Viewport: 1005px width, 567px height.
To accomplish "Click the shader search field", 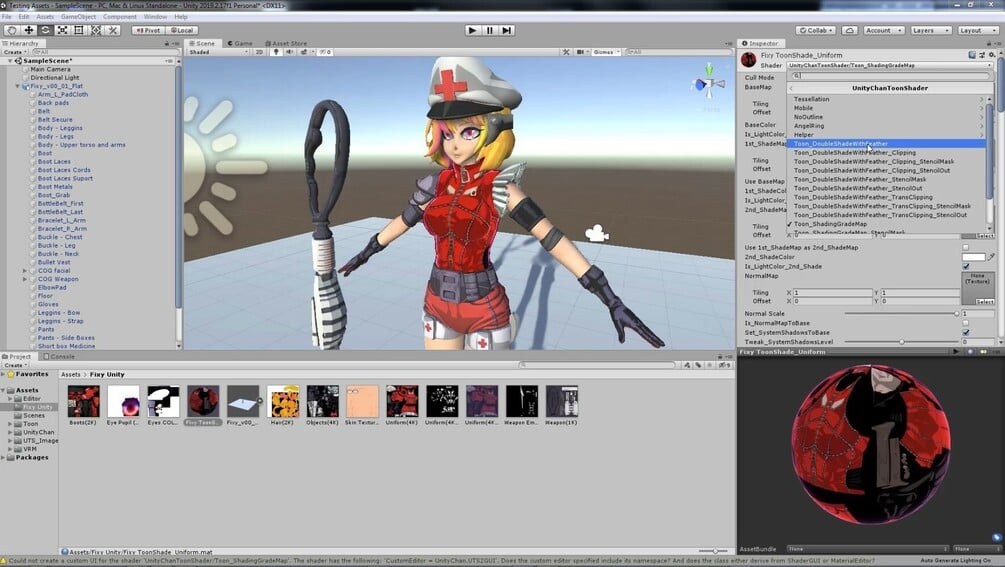I will [x=890, y=76].
